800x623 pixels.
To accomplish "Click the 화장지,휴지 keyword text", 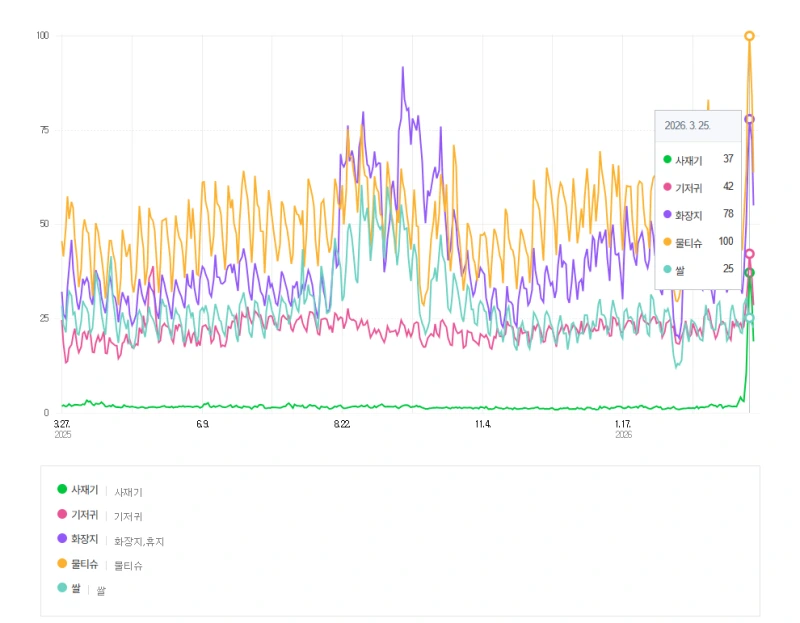I will [139, 541].
